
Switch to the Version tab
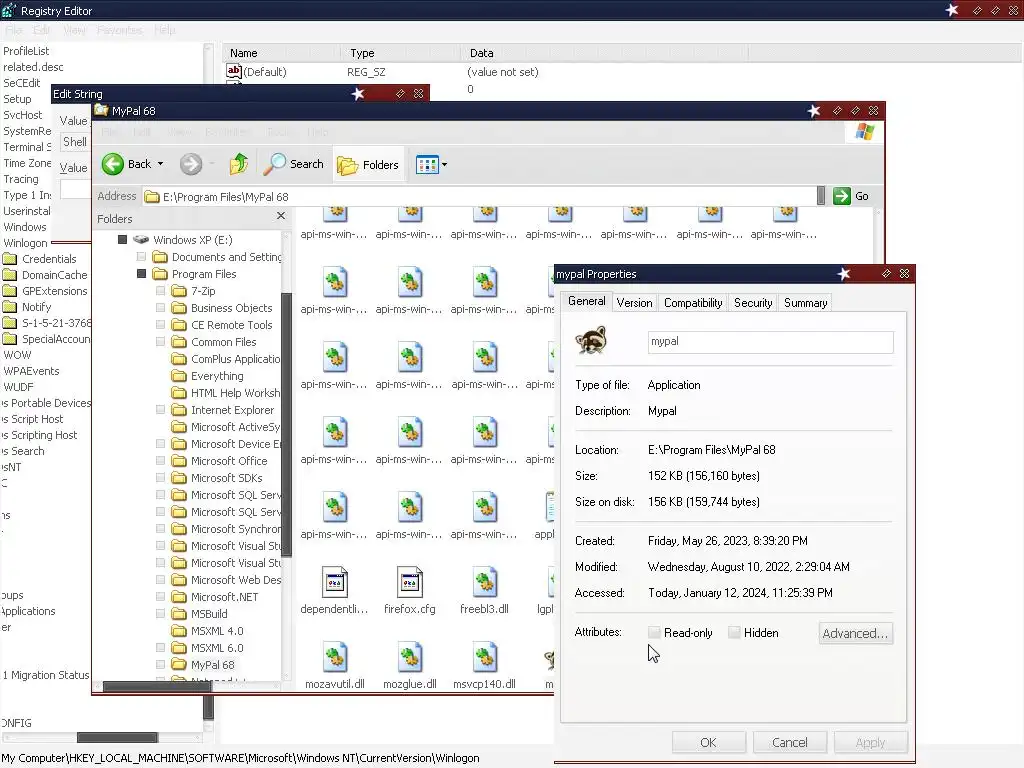(x=634, y=303)
